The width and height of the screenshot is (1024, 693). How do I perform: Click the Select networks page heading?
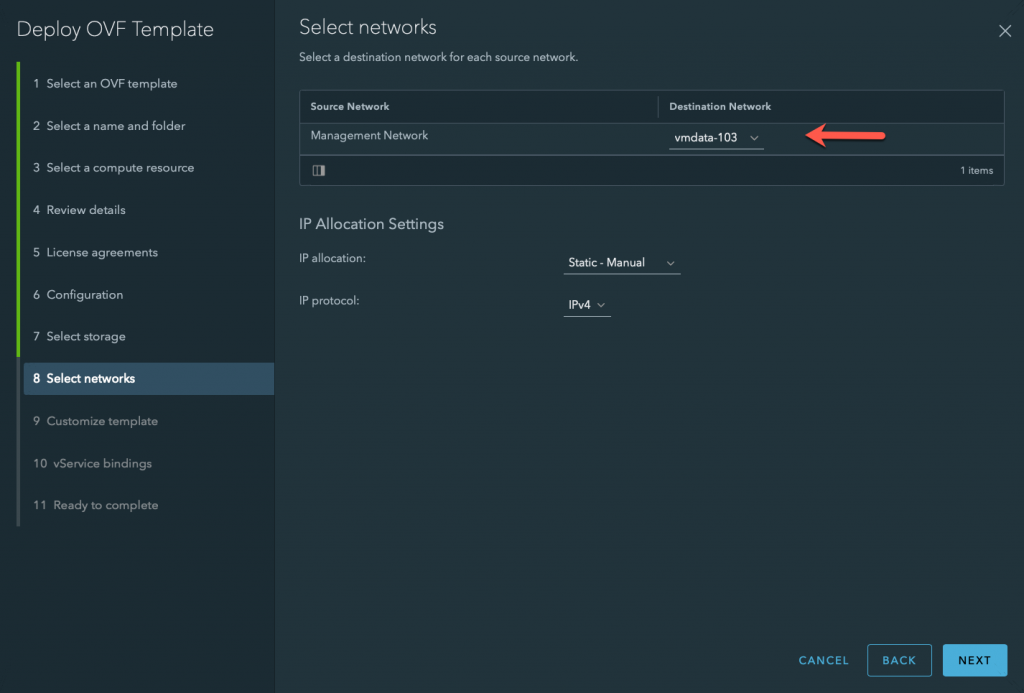[368, 27]
